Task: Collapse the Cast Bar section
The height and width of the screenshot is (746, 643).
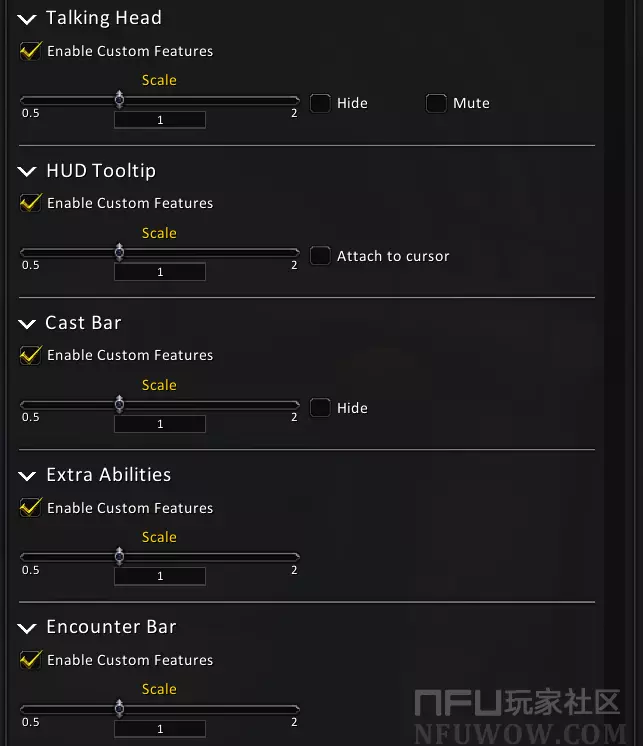Action: [x=27, y=324]
